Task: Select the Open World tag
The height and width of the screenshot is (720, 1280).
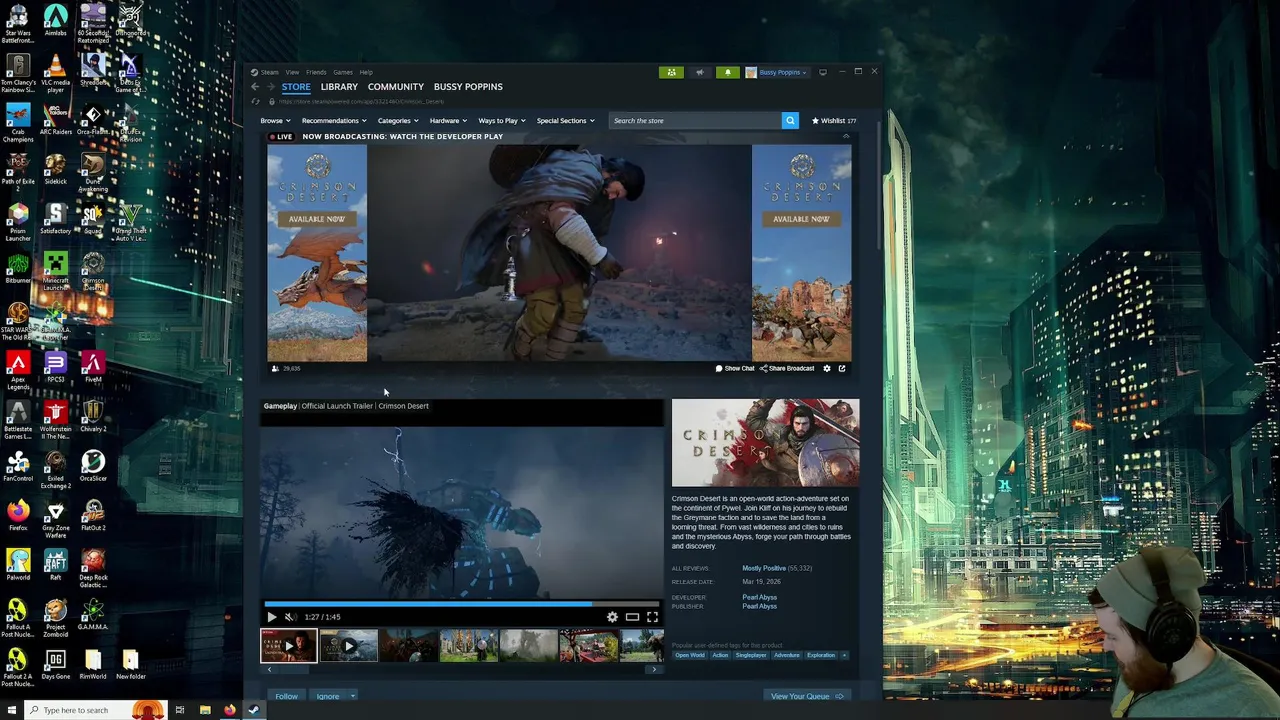Action: (x=689, y=655)
